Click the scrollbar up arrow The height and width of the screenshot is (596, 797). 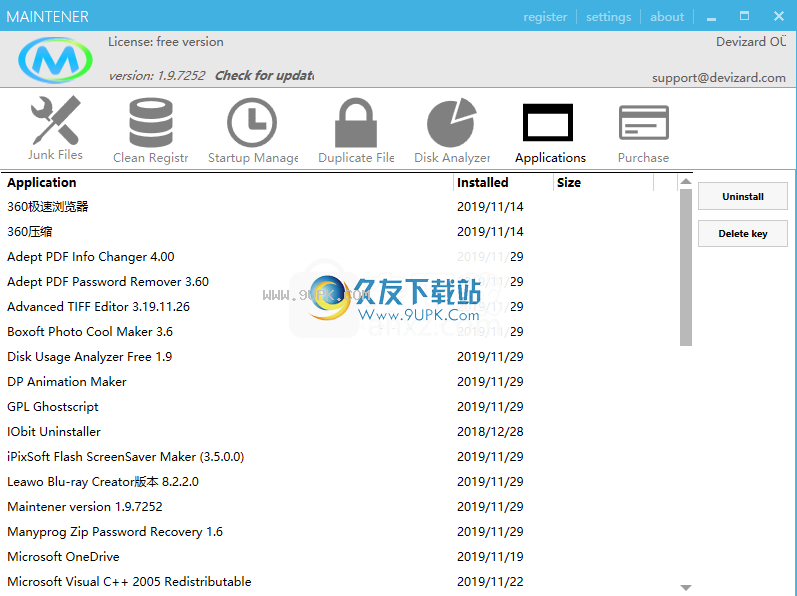(686, 181)
